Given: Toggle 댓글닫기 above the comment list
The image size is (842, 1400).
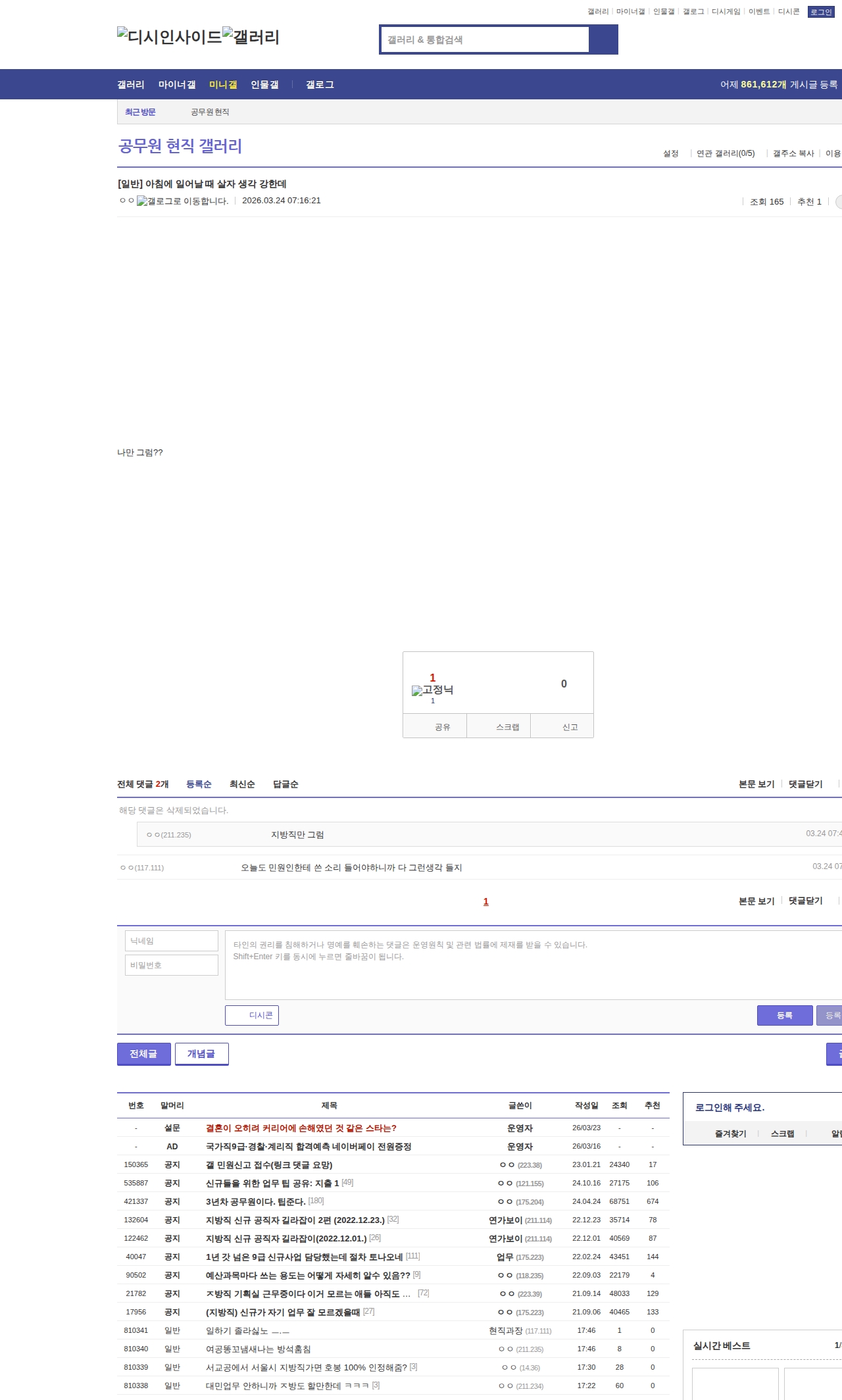Looking at the screenshot, I should 805,784.
